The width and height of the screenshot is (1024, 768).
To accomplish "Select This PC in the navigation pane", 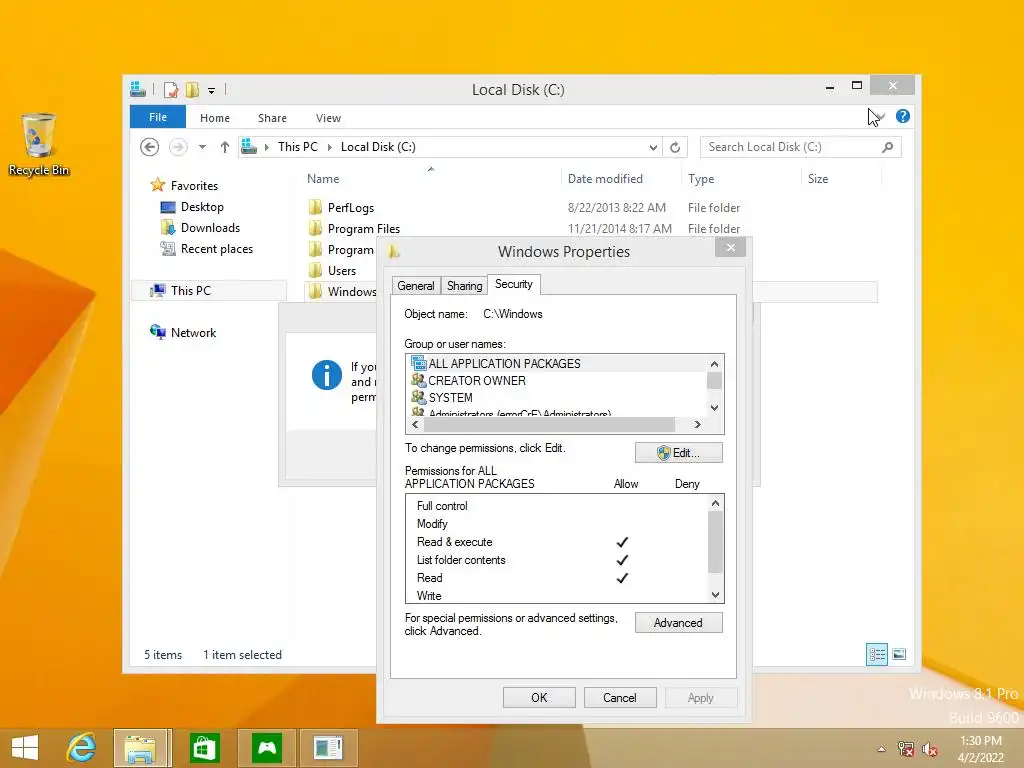I will (x=191, y=291).
